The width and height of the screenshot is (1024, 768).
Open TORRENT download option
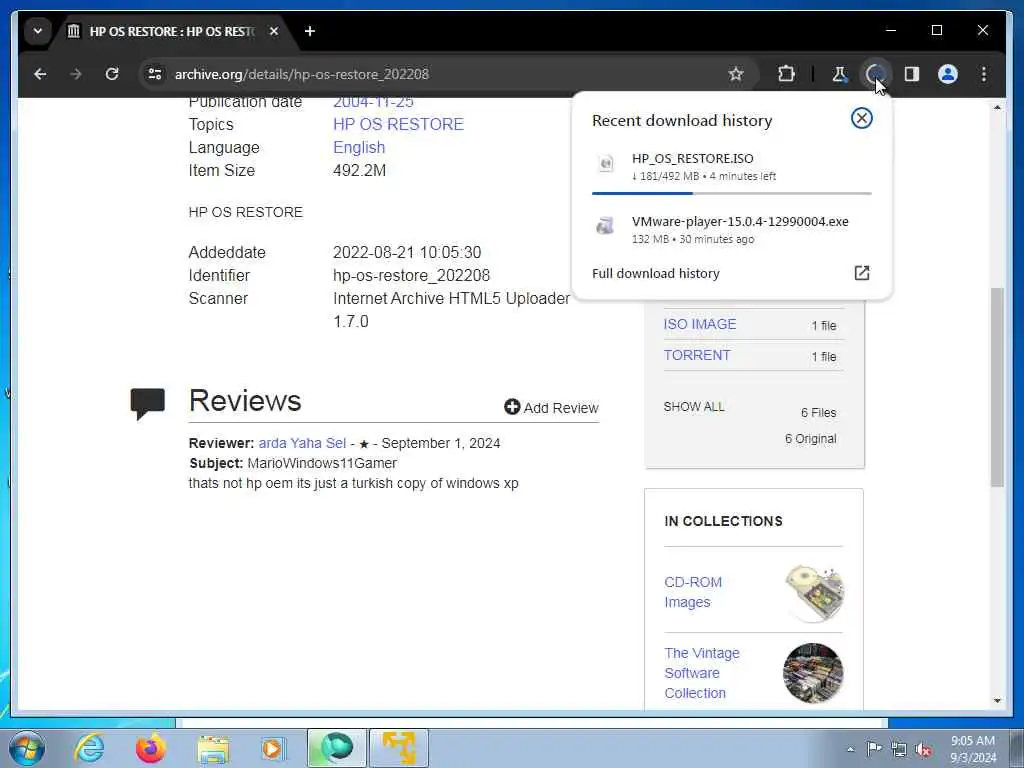(697, 355)
